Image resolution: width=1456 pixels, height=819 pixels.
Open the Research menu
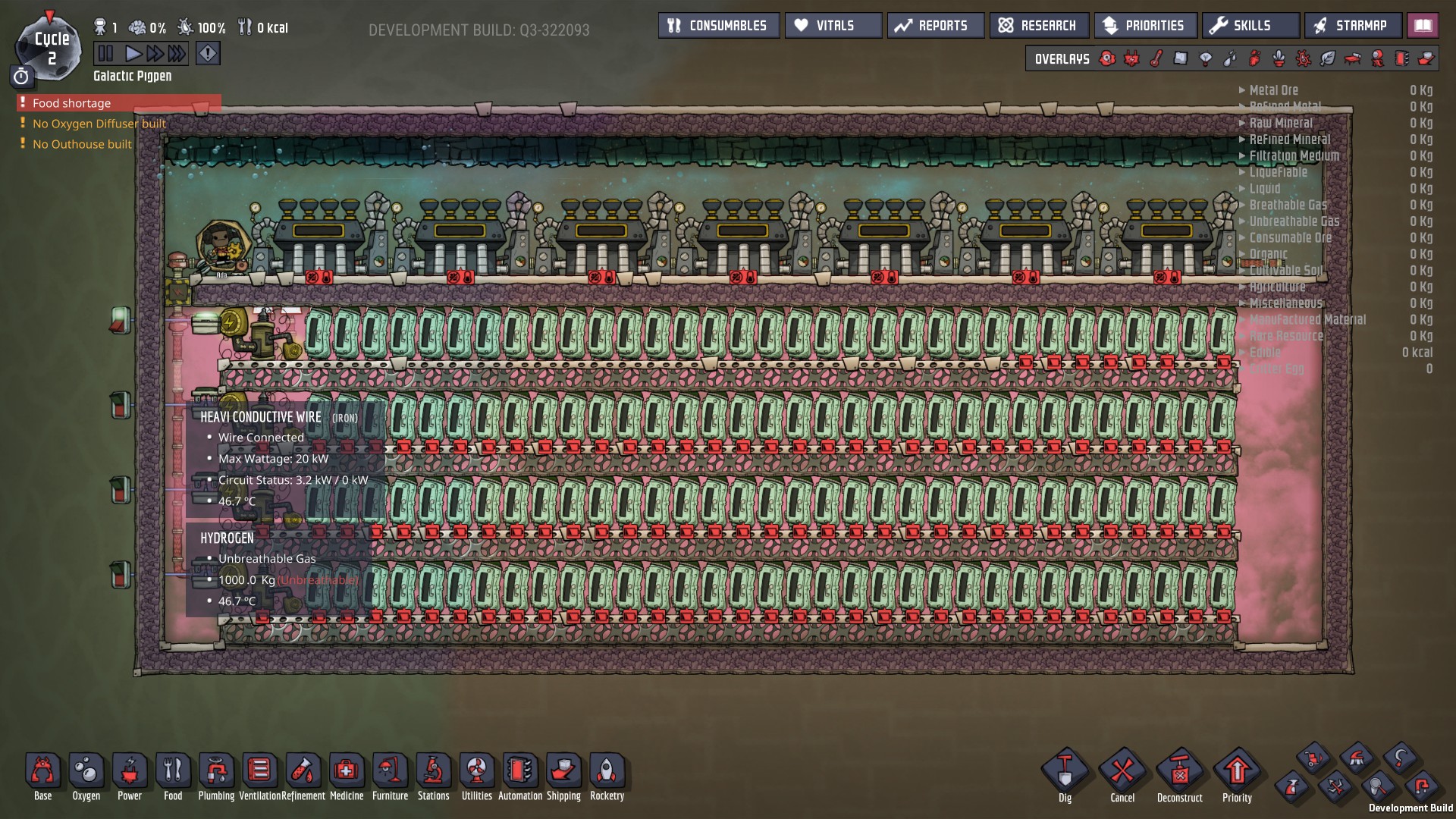(x=1038, y=26)
